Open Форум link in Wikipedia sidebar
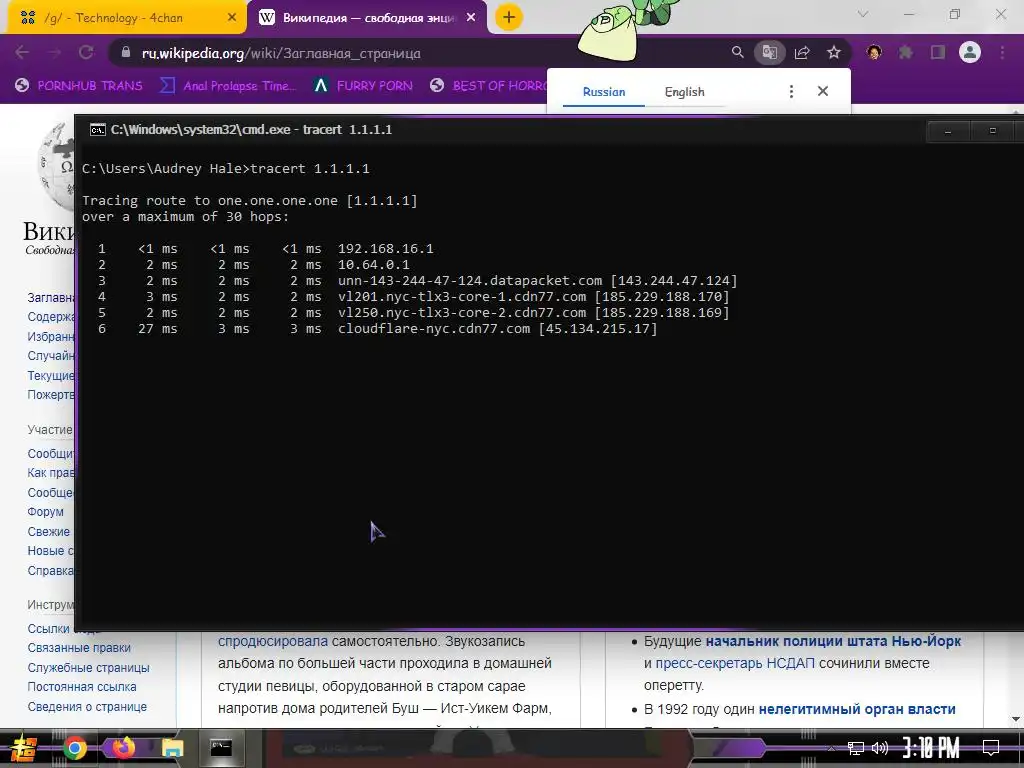The width and height of the screenshot is (1024, 768). pyautogui.click(x=46, y=512)
